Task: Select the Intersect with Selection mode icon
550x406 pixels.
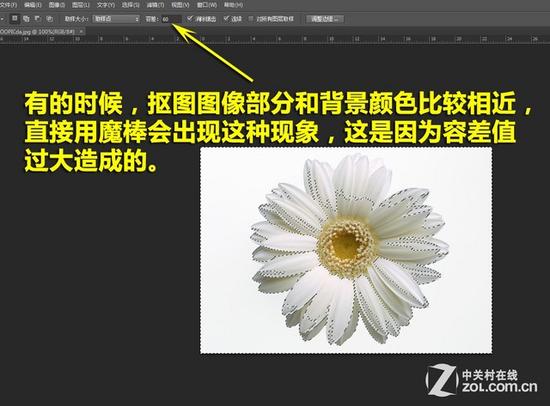Action: point(49,19)
